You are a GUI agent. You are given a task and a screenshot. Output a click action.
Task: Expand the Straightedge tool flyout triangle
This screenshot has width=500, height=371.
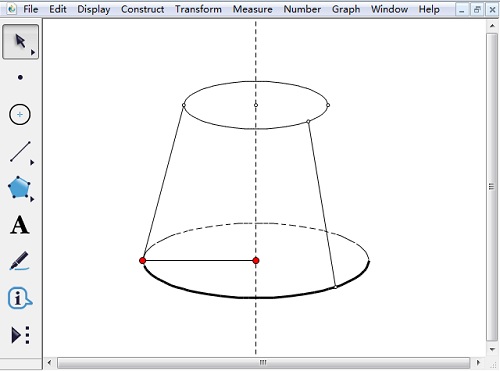[x=32, y=163]
